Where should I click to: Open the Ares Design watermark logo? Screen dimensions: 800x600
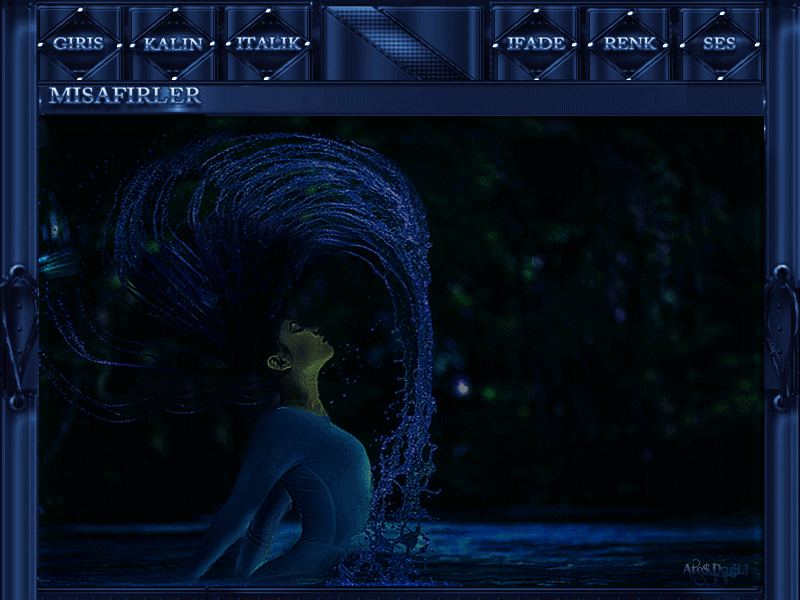tap(716, 570)
